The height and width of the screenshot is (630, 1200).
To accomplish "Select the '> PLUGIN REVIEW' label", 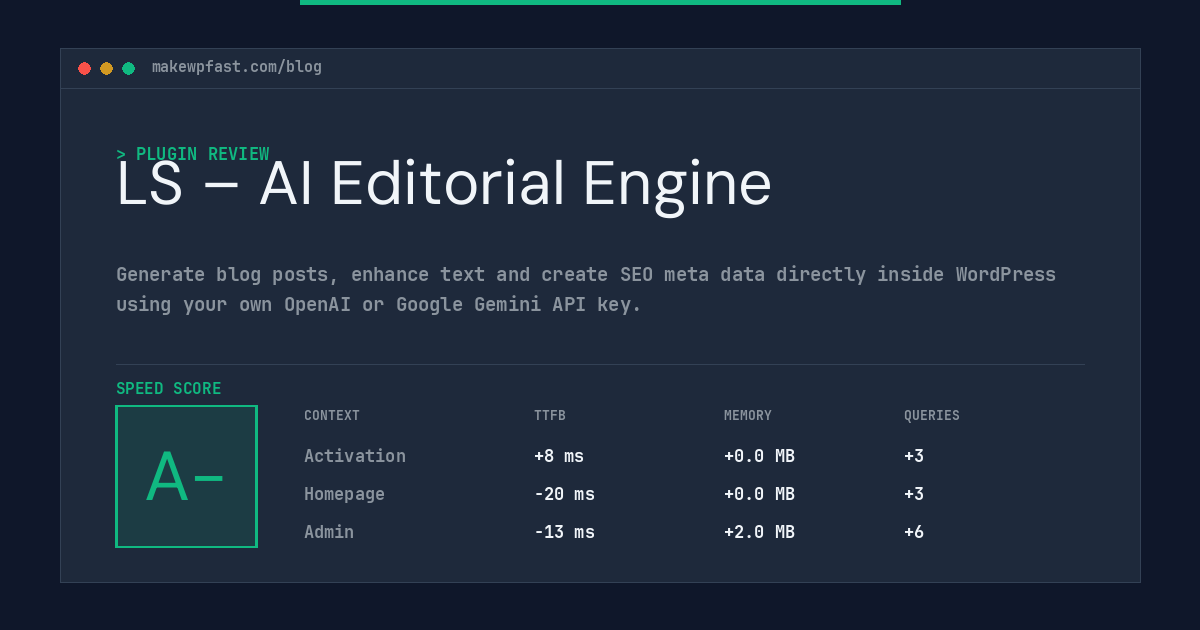I will [193, 154].
